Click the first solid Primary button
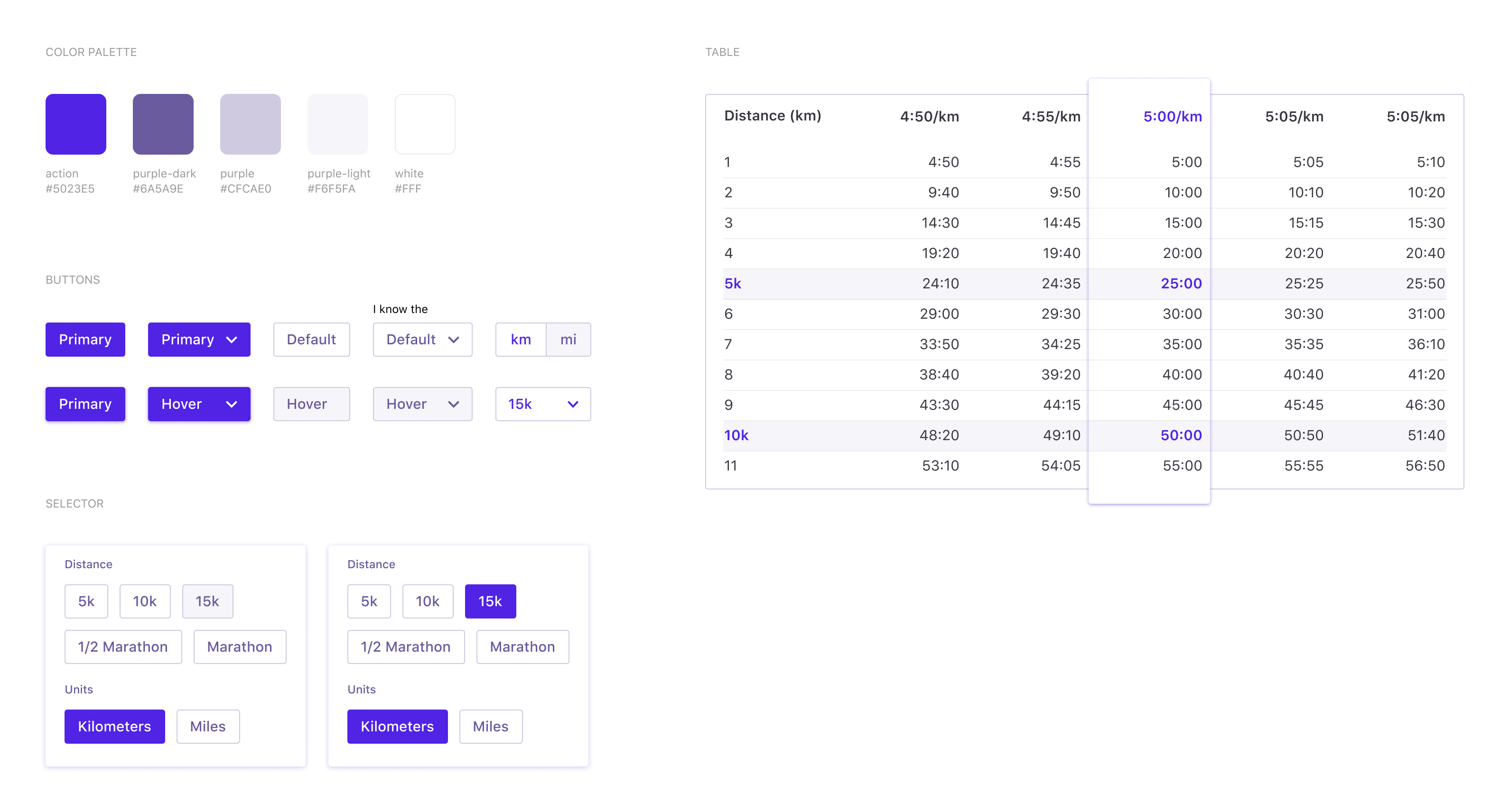1510x812 pixels. click(x=85, y=340)
